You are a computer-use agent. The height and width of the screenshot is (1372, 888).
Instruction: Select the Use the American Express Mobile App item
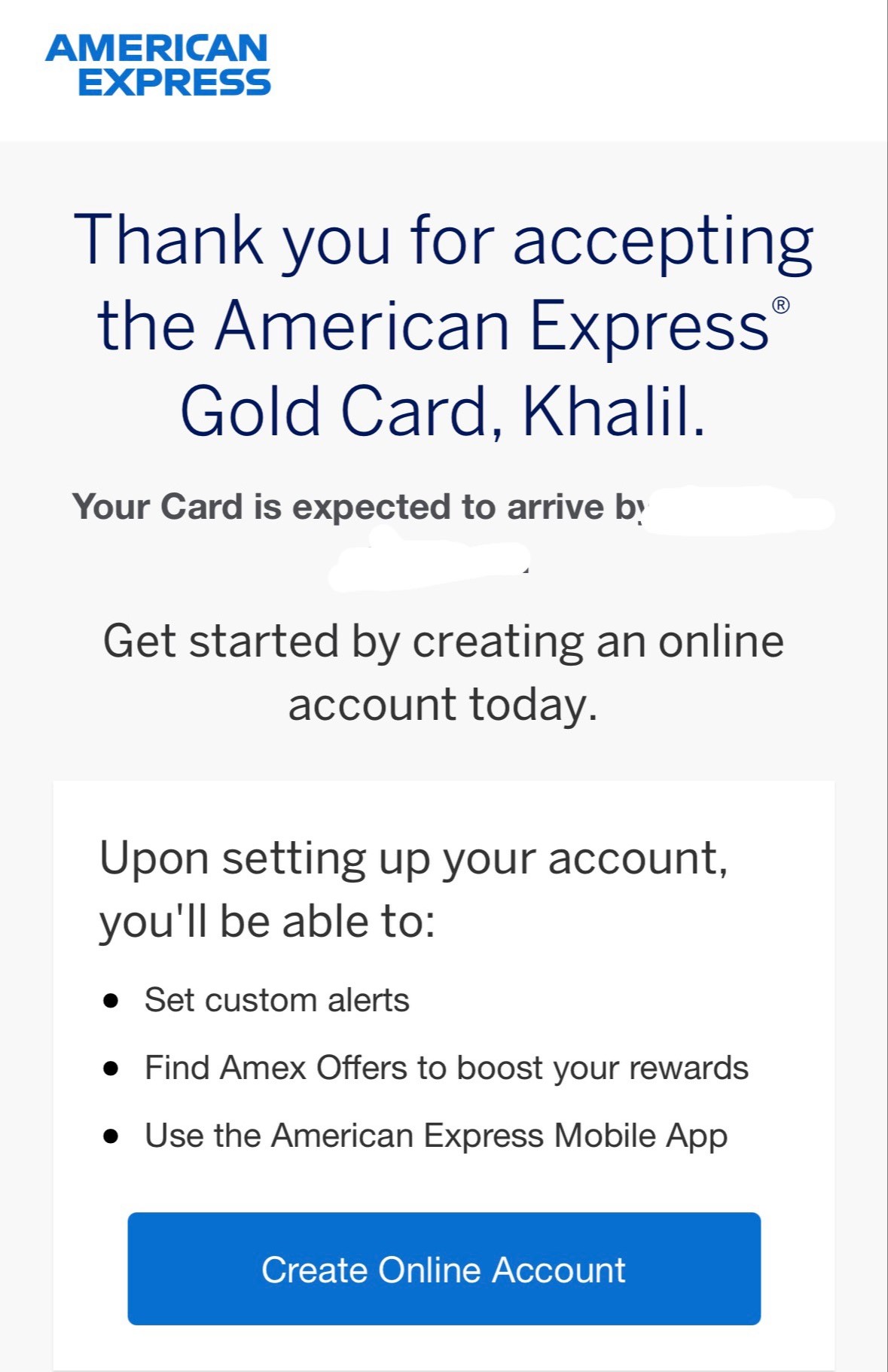click(x=435, y=1136)
